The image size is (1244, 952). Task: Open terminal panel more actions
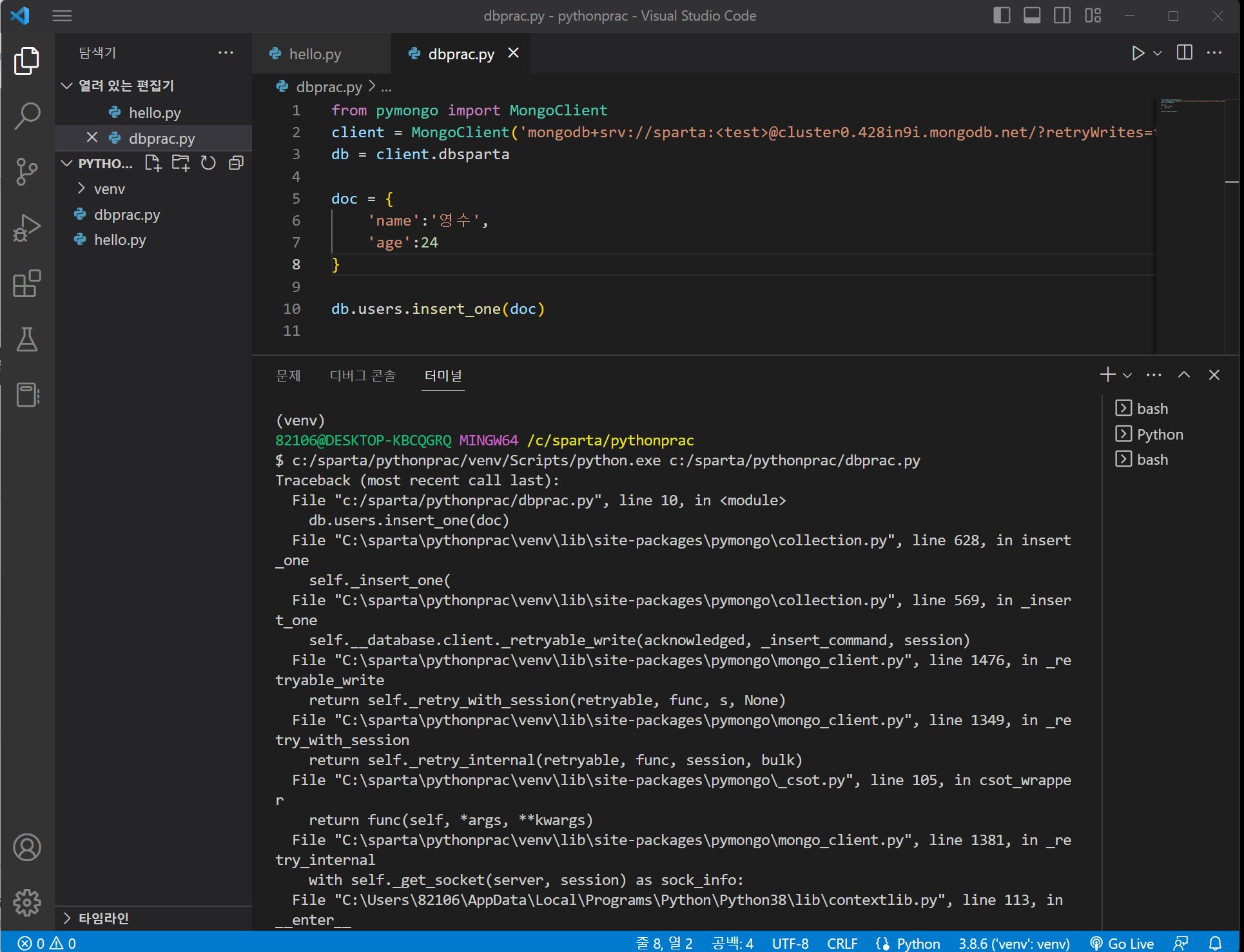[x=1154, y=374]
